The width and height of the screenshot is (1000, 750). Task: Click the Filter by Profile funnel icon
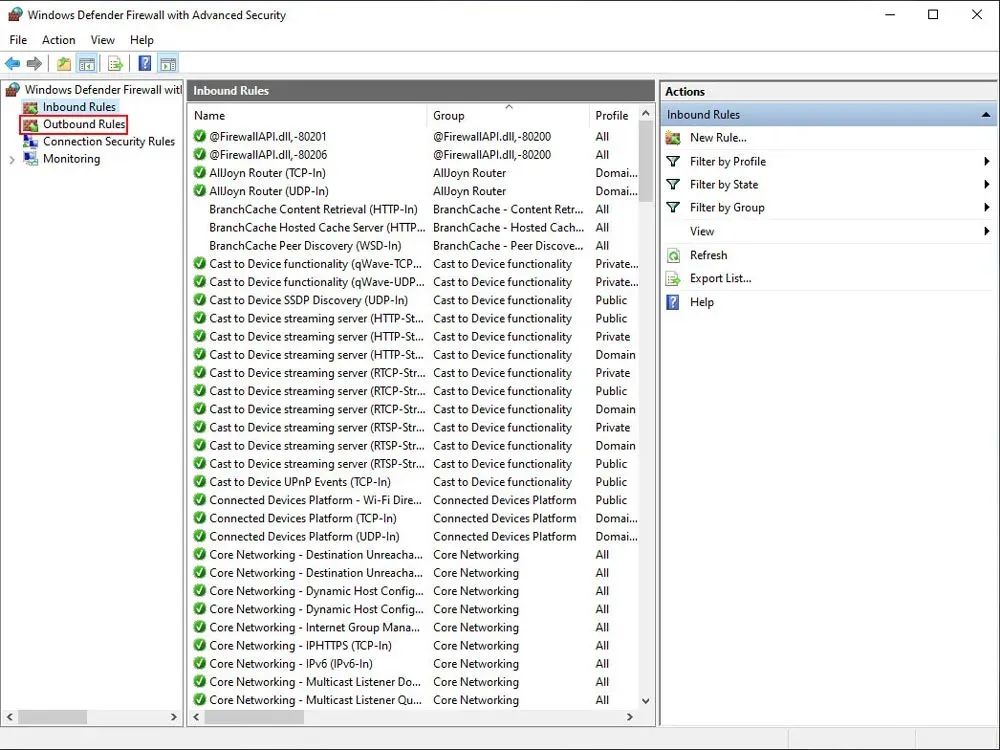point(673,161)
